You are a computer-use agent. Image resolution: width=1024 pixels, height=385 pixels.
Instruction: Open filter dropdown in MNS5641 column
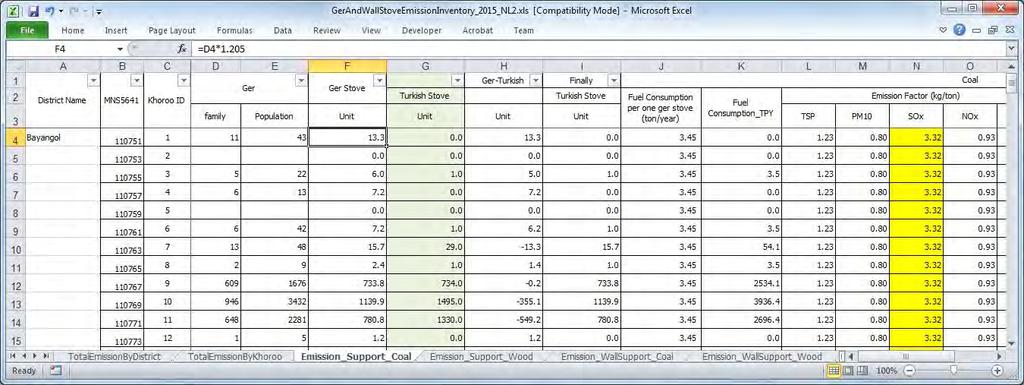coord(136,80)
